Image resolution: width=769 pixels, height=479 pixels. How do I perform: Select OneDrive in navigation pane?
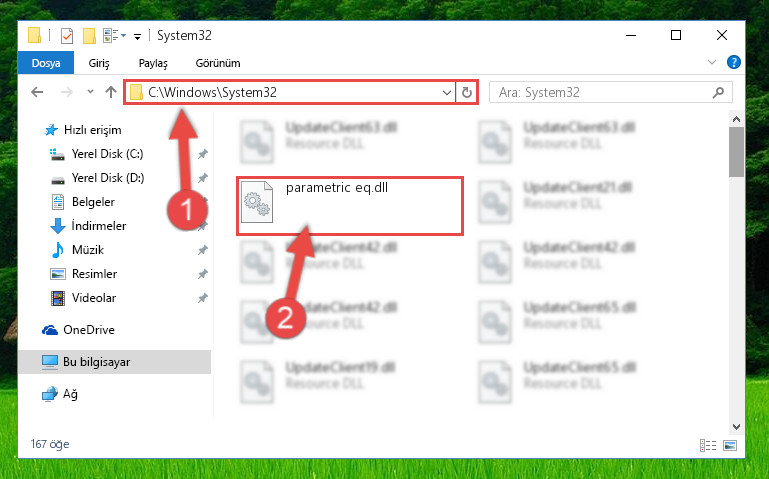[89, 329]
